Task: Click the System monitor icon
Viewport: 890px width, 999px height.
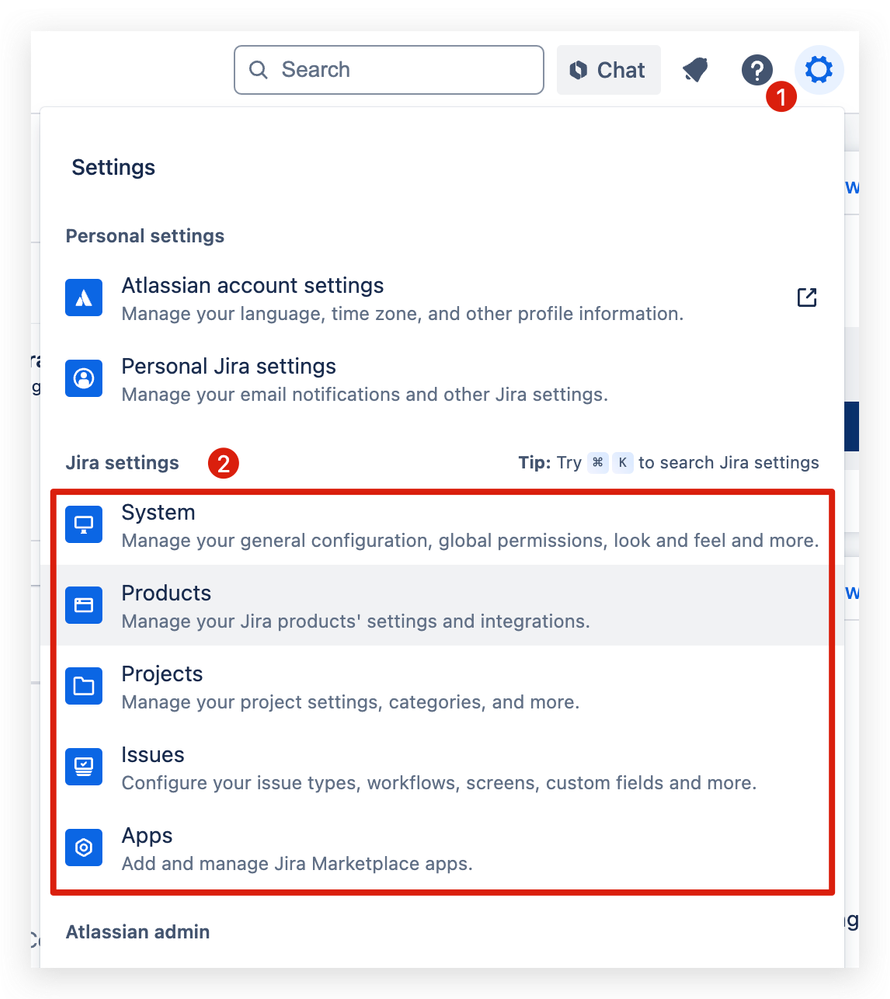Action: coord(83,524)
